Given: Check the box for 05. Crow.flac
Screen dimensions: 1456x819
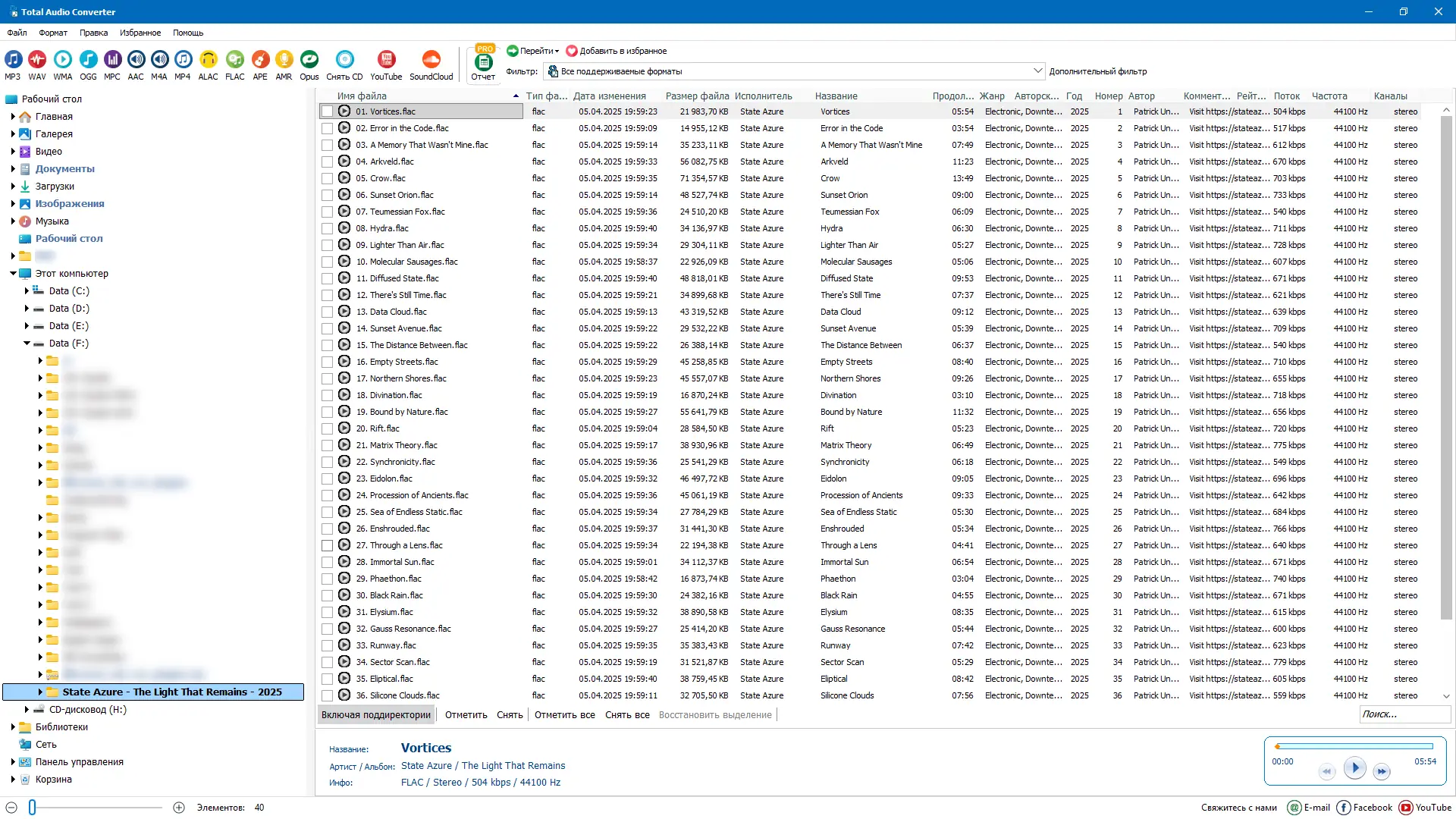Looking at the screenshot, I should 327,179.
